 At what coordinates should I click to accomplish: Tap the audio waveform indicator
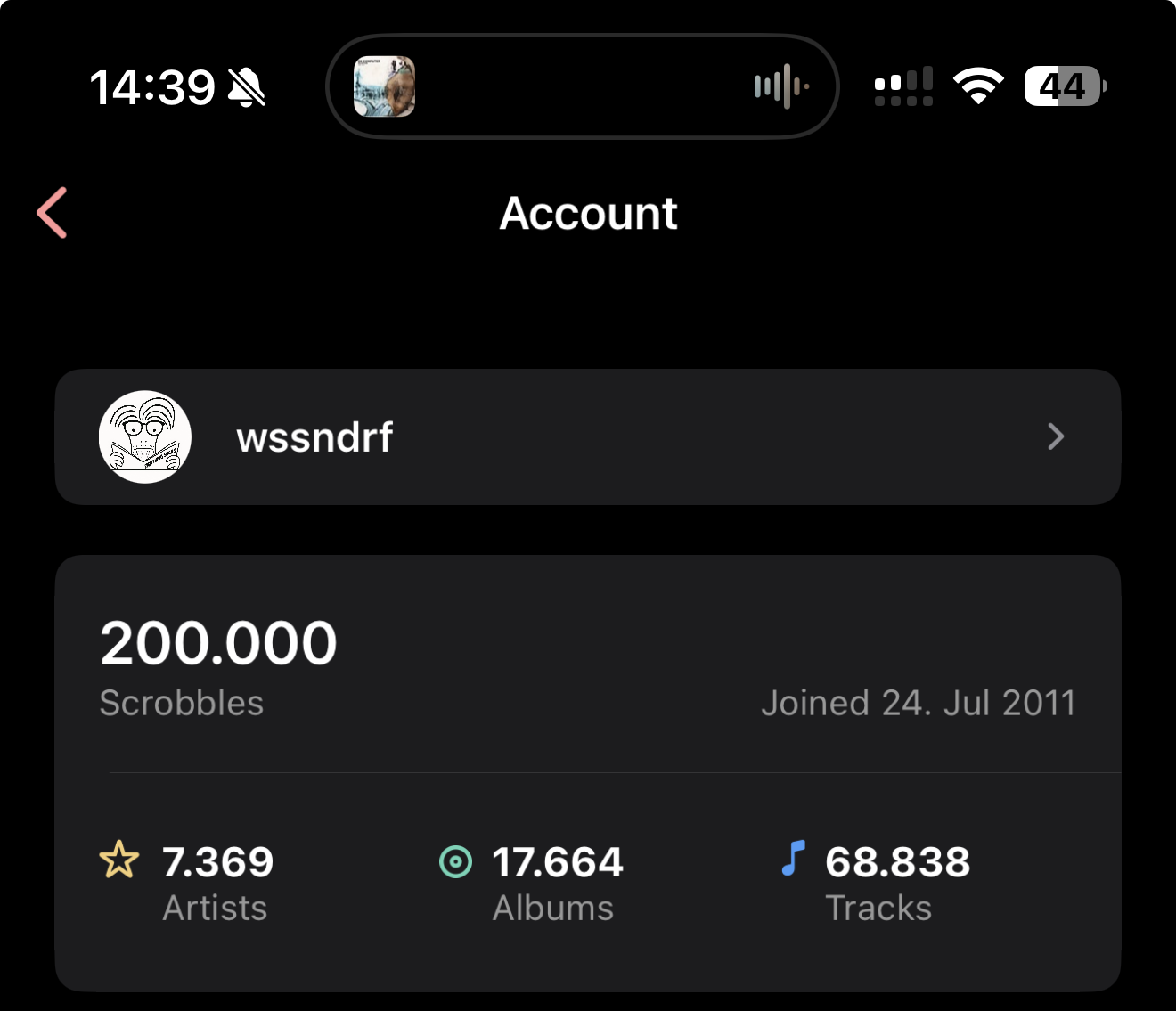pyautogui.click(x=780, y=86)
